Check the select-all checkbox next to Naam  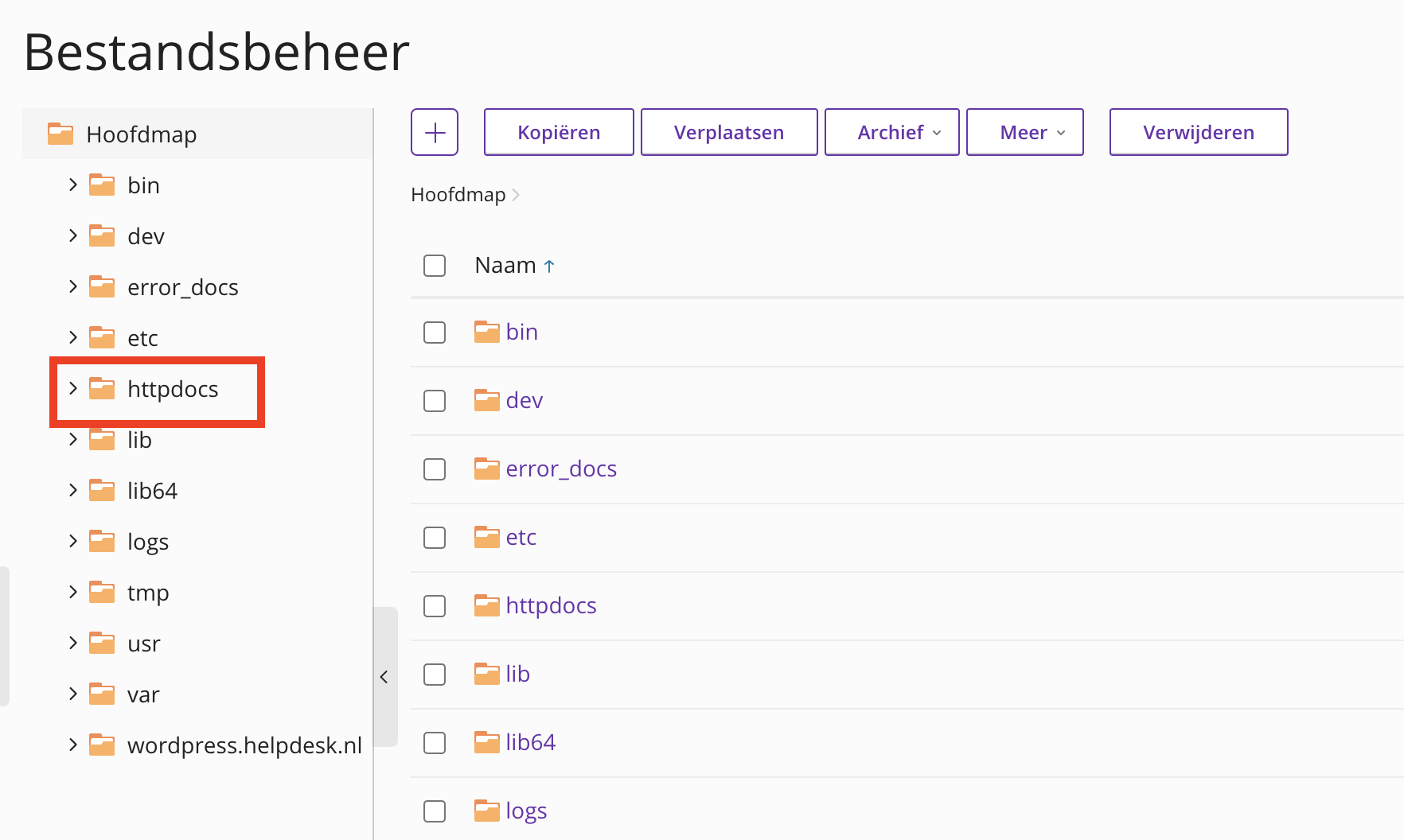pos(435,266)
